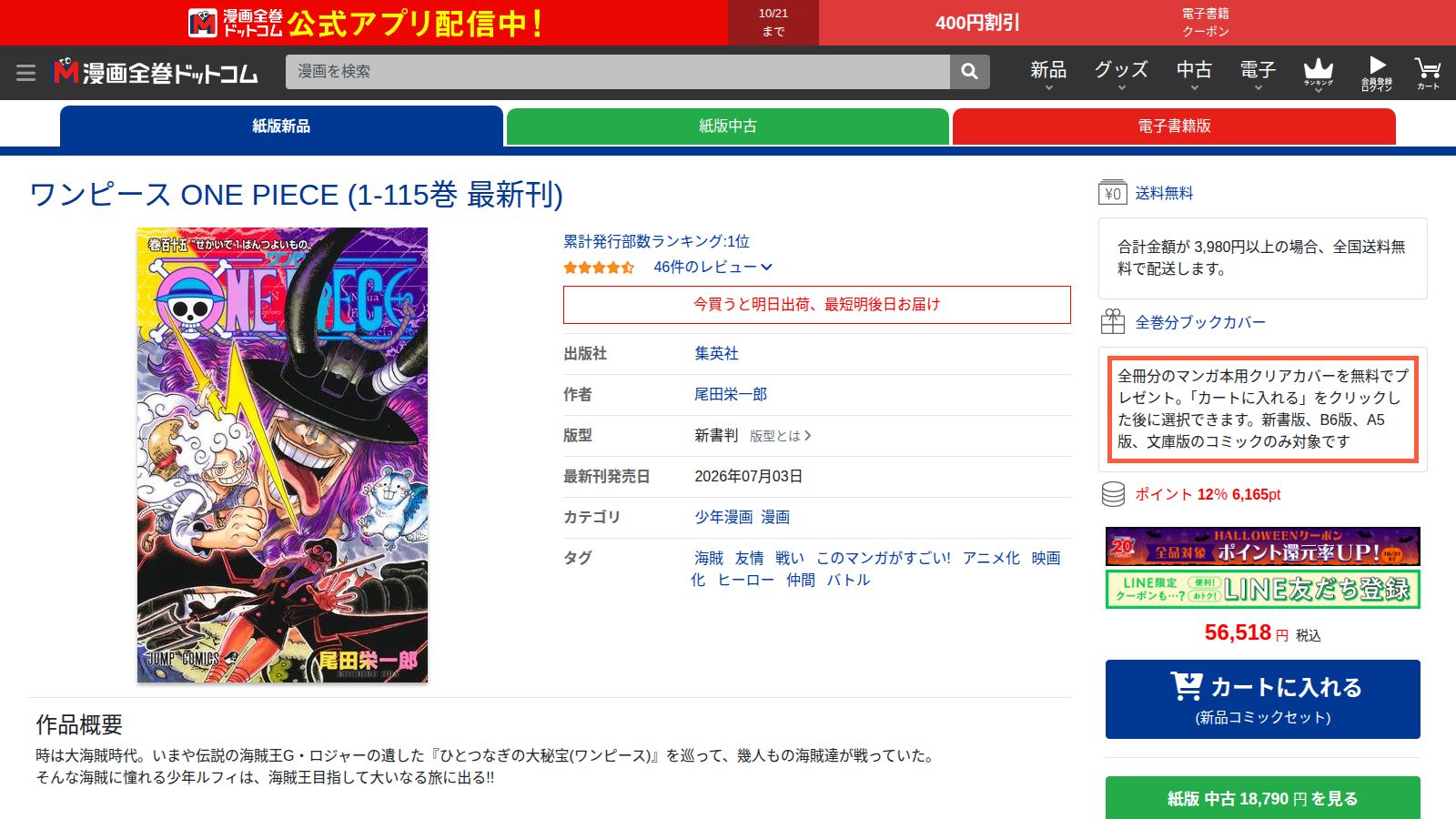Open the HALLOWEEN ポイント還元率UP banner
This screenshot has height=819, width=1456.
pyautogui.click(x=1263, y=546)
